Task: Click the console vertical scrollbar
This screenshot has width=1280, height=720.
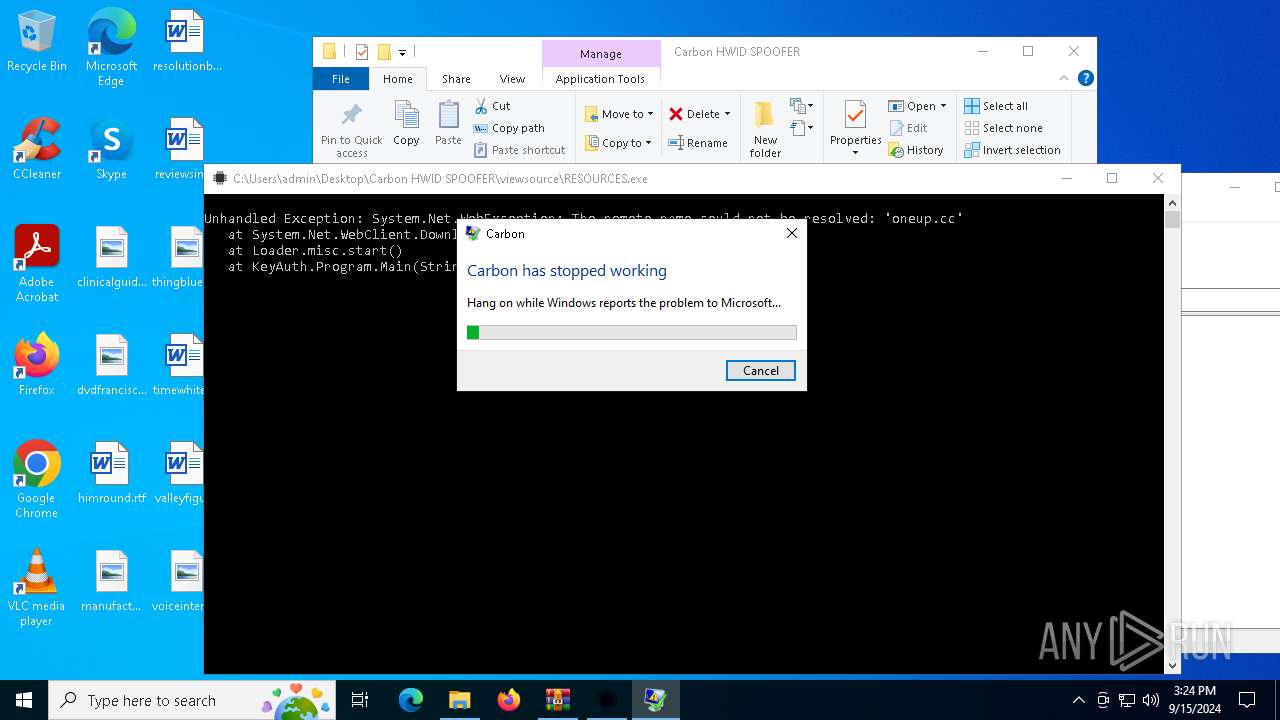Action: coord(1172,435)
